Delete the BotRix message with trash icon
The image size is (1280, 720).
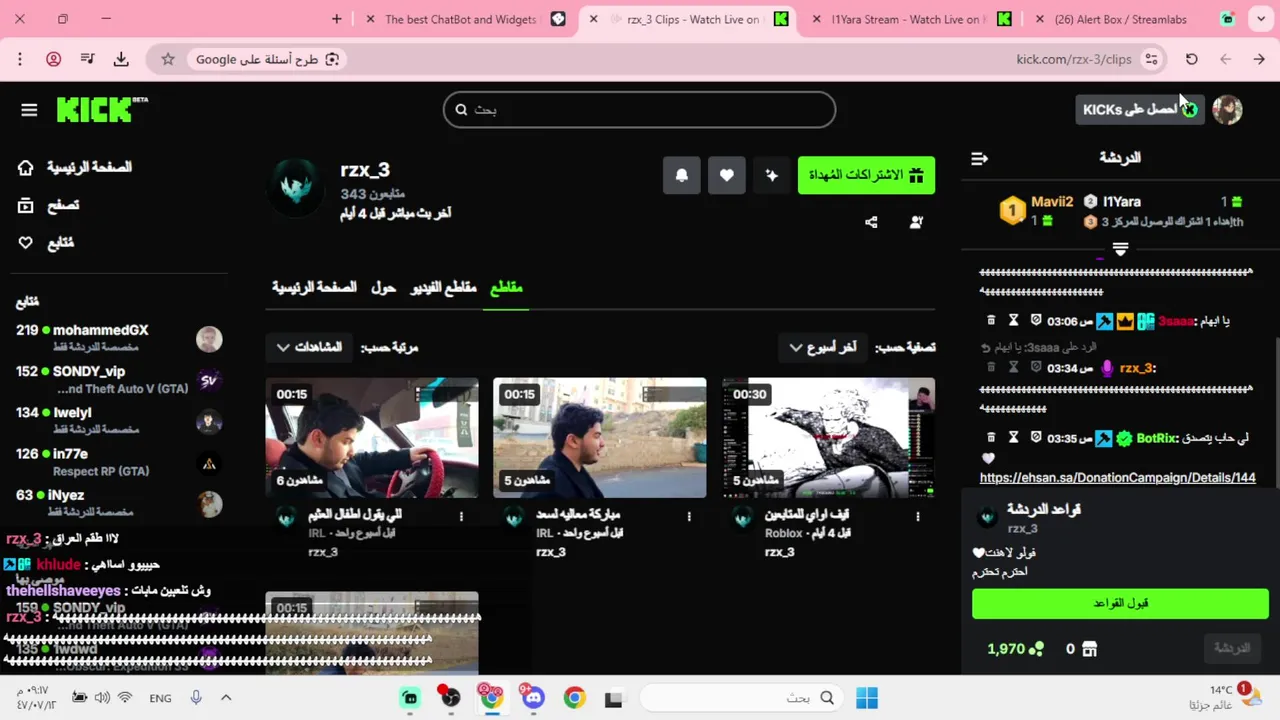pos(991,438)
